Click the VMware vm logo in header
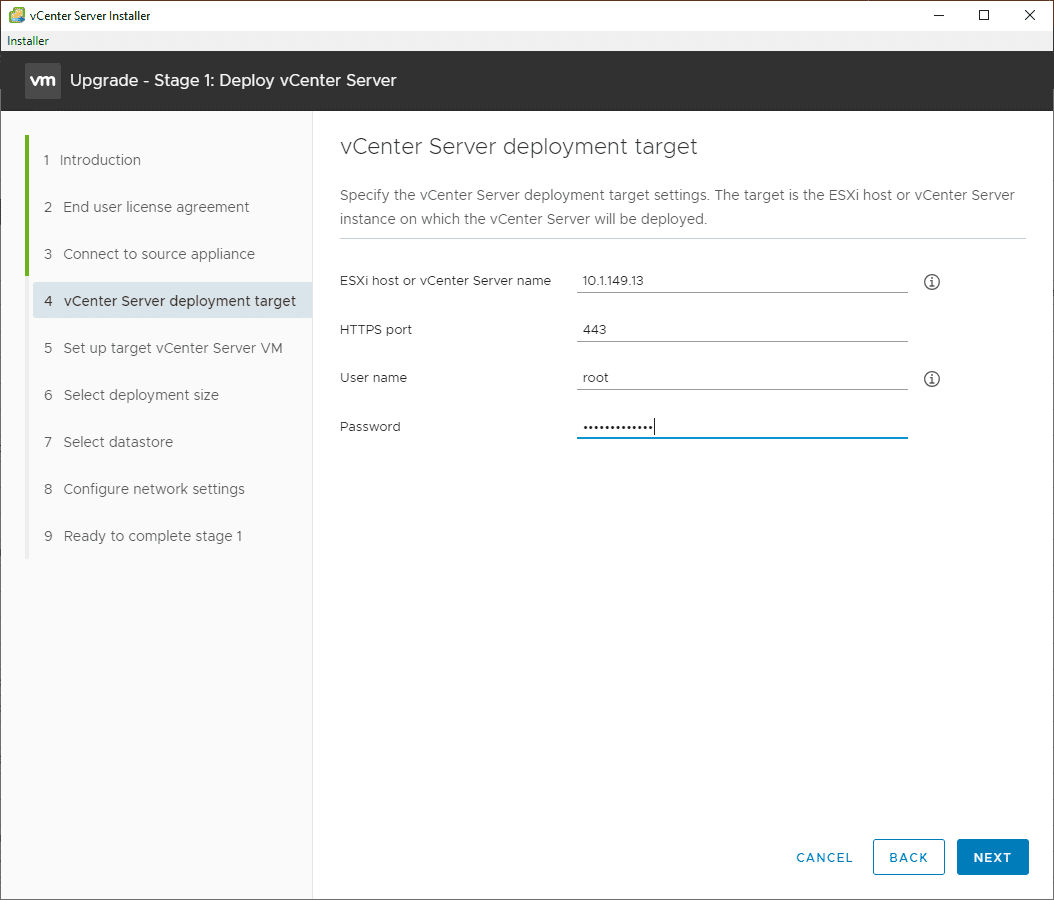This screenshot has width=1054, height=900. (43, 81)
